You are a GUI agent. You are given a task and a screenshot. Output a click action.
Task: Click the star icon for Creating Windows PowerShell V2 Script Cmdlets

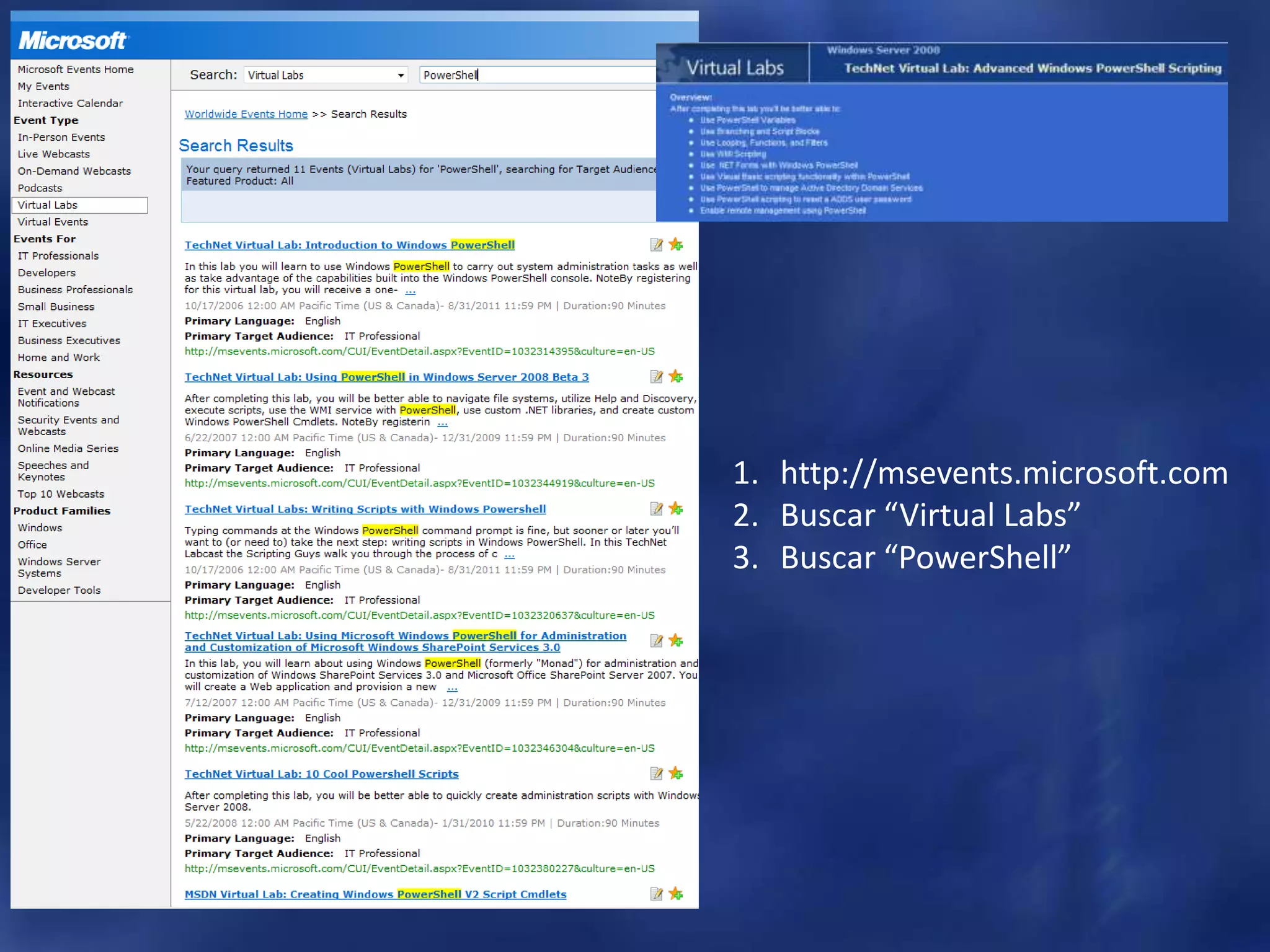tap(676, 894)
